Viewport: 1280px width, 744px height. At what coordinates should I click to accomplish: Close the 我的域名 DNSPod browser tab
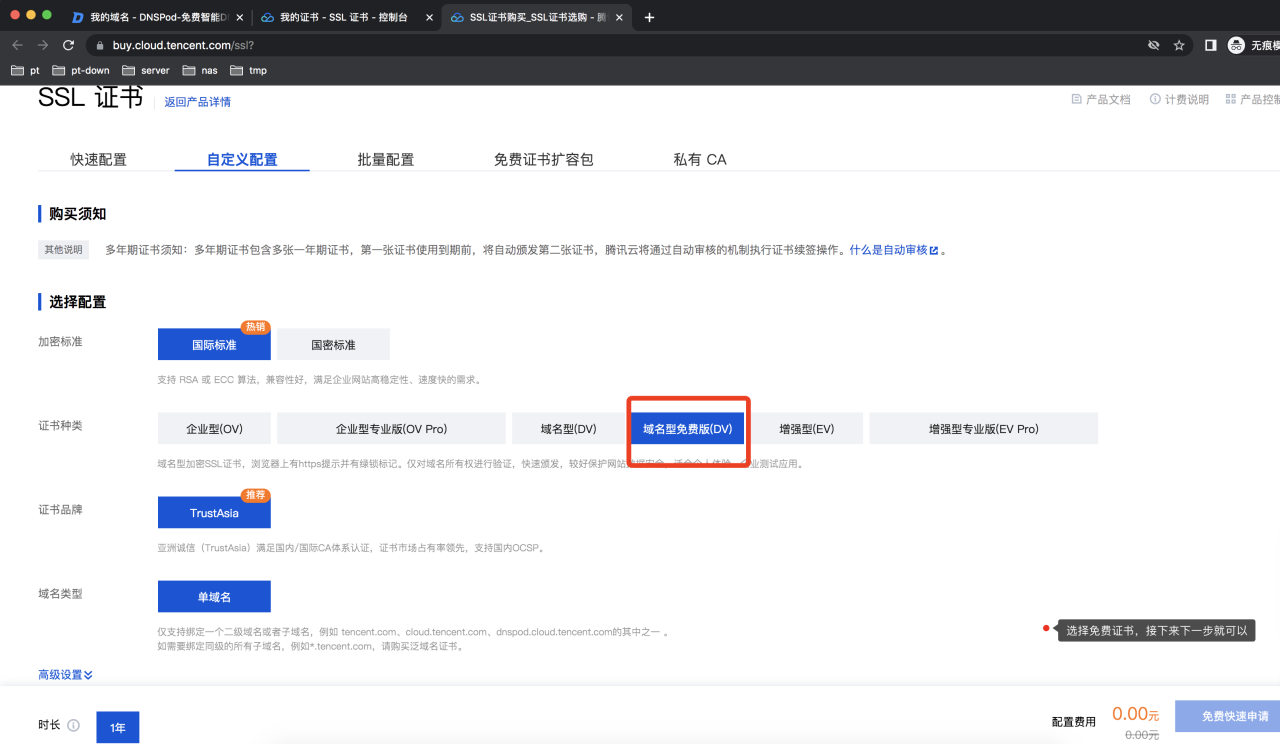coord(239,17)
